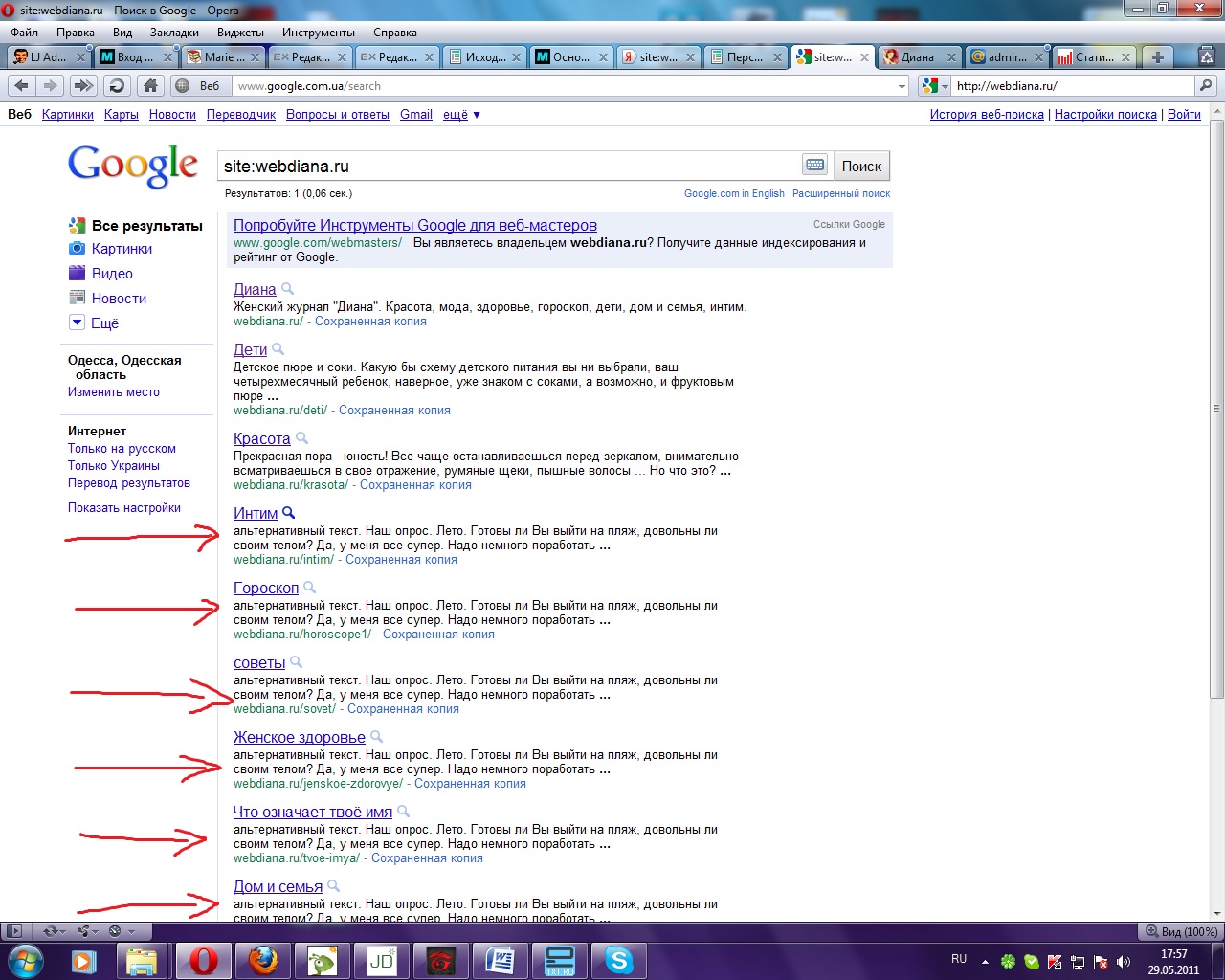1225x980 pixels.
Task: Open История веб-поиска link
Action: coord(987,115)
